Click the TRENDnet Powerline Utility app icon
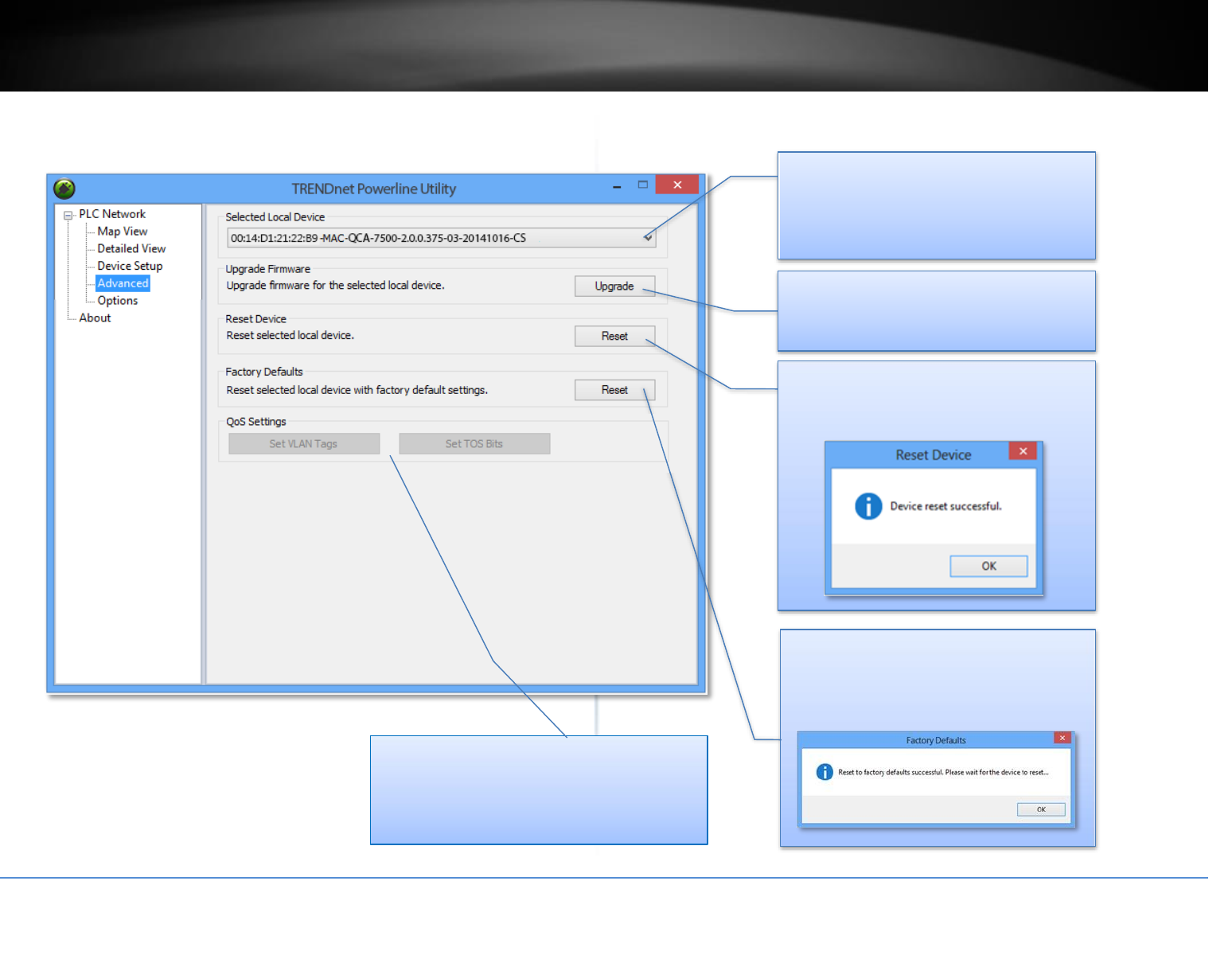The image size is (1232, 955). (x=64, y=189)
